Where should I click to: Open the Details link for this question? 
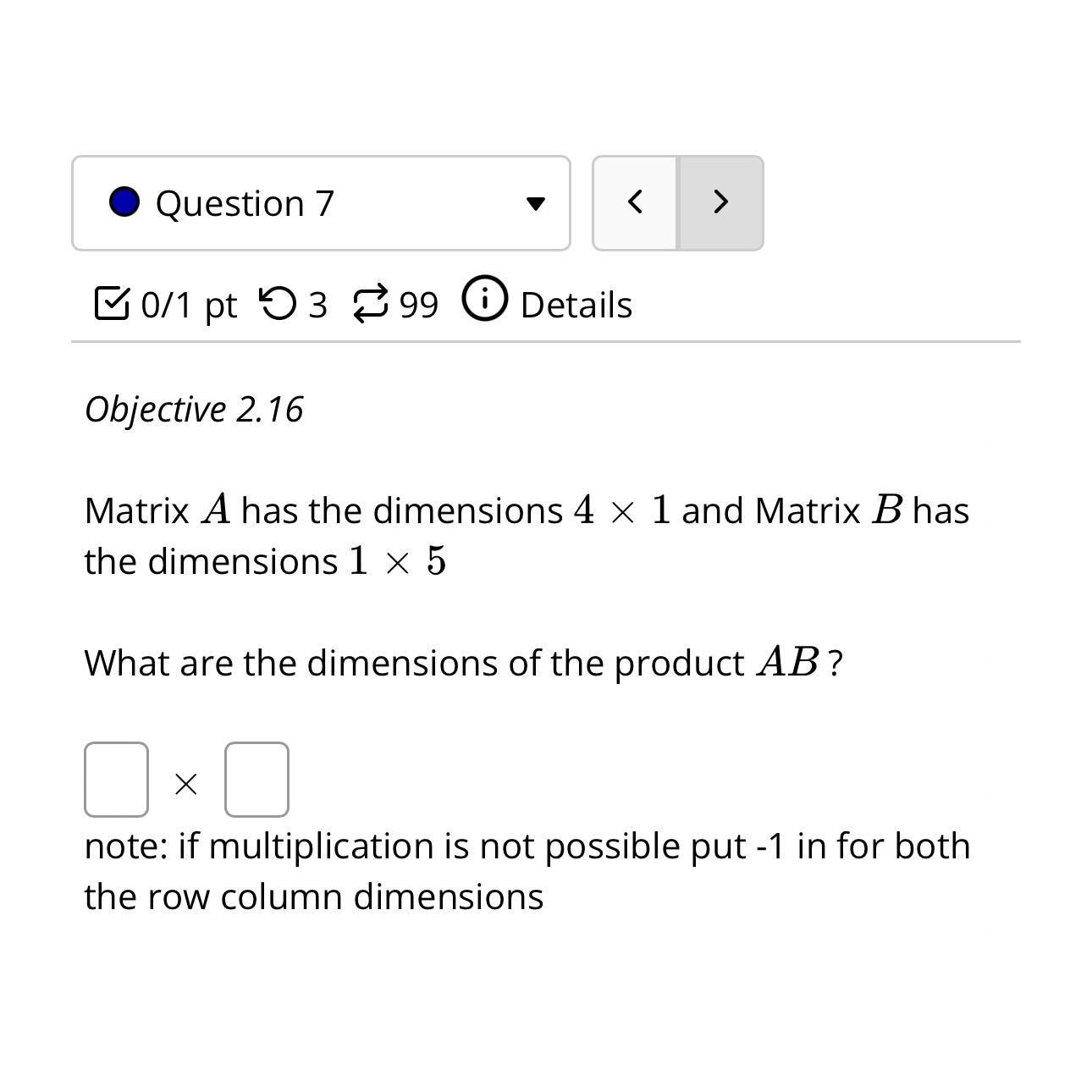pyautogui.click(x=576, y=303)
